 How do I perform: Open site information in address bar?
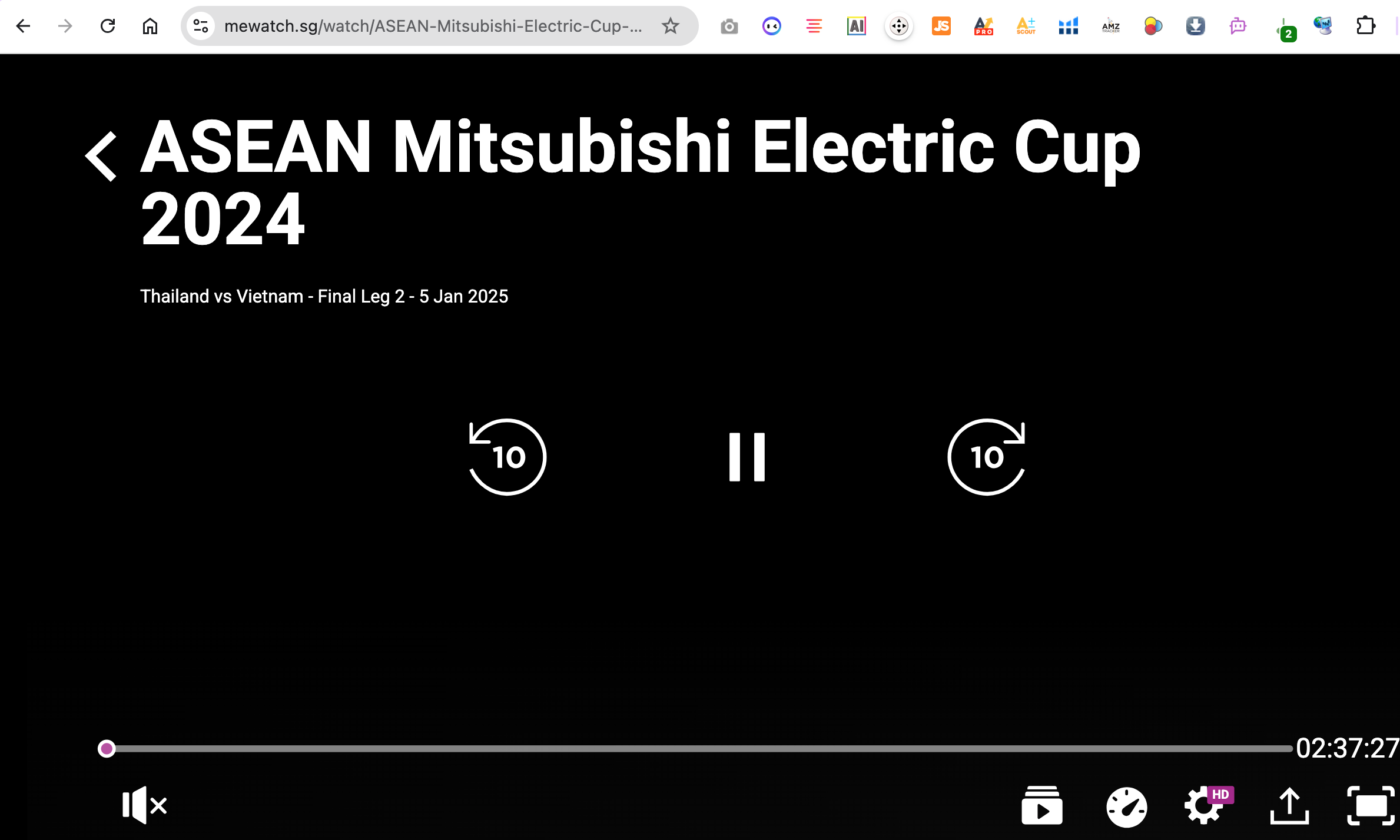(201, 26)
